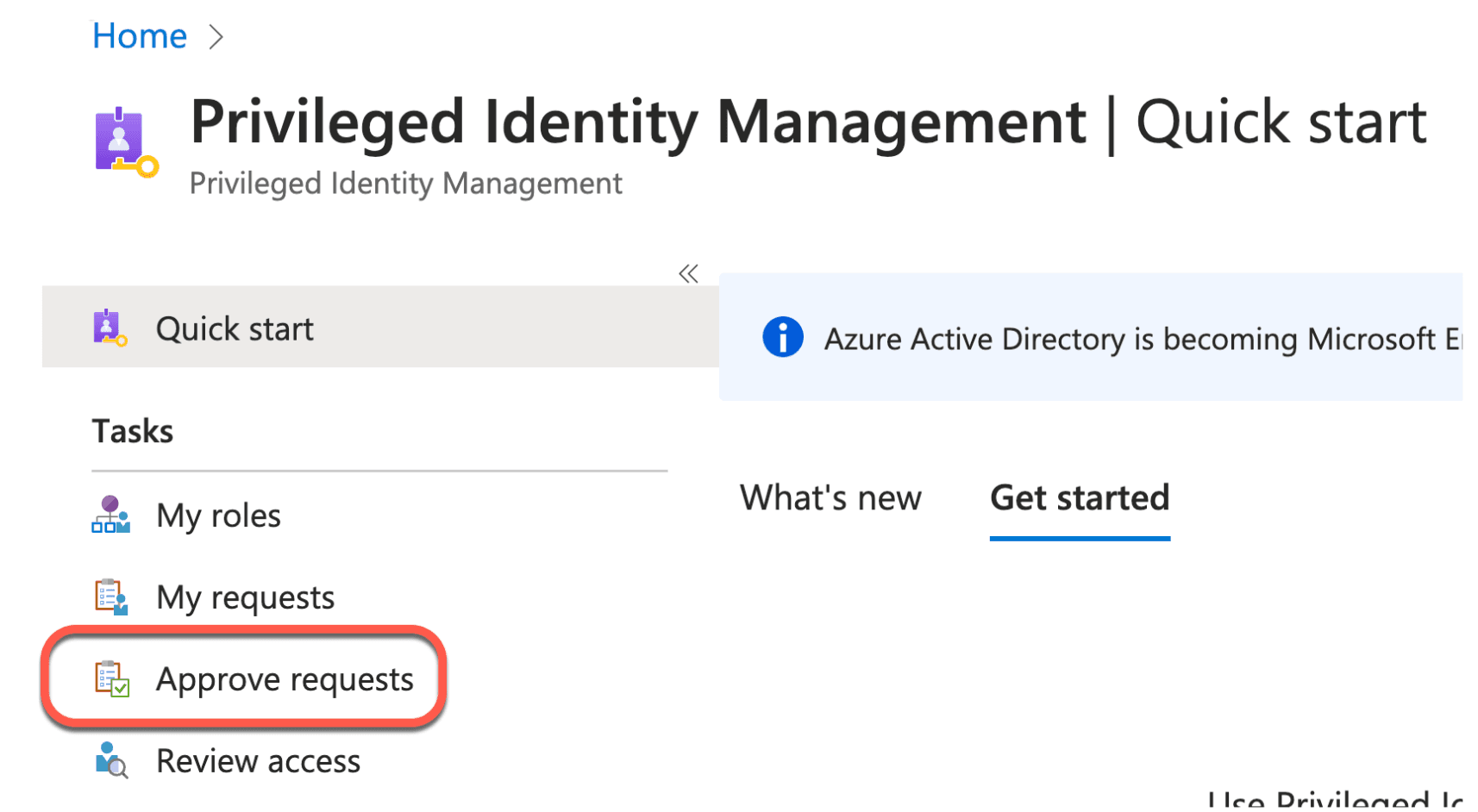Open Approve requests in Tasks
This screenshot has height=812, width=1478.
coord(285,679)
